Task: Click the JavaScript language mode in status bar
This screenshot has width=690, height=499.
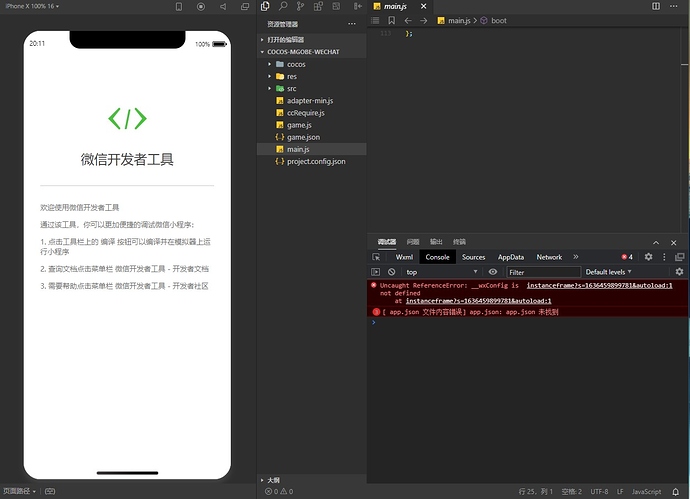Action: click(x=646, y=492)
